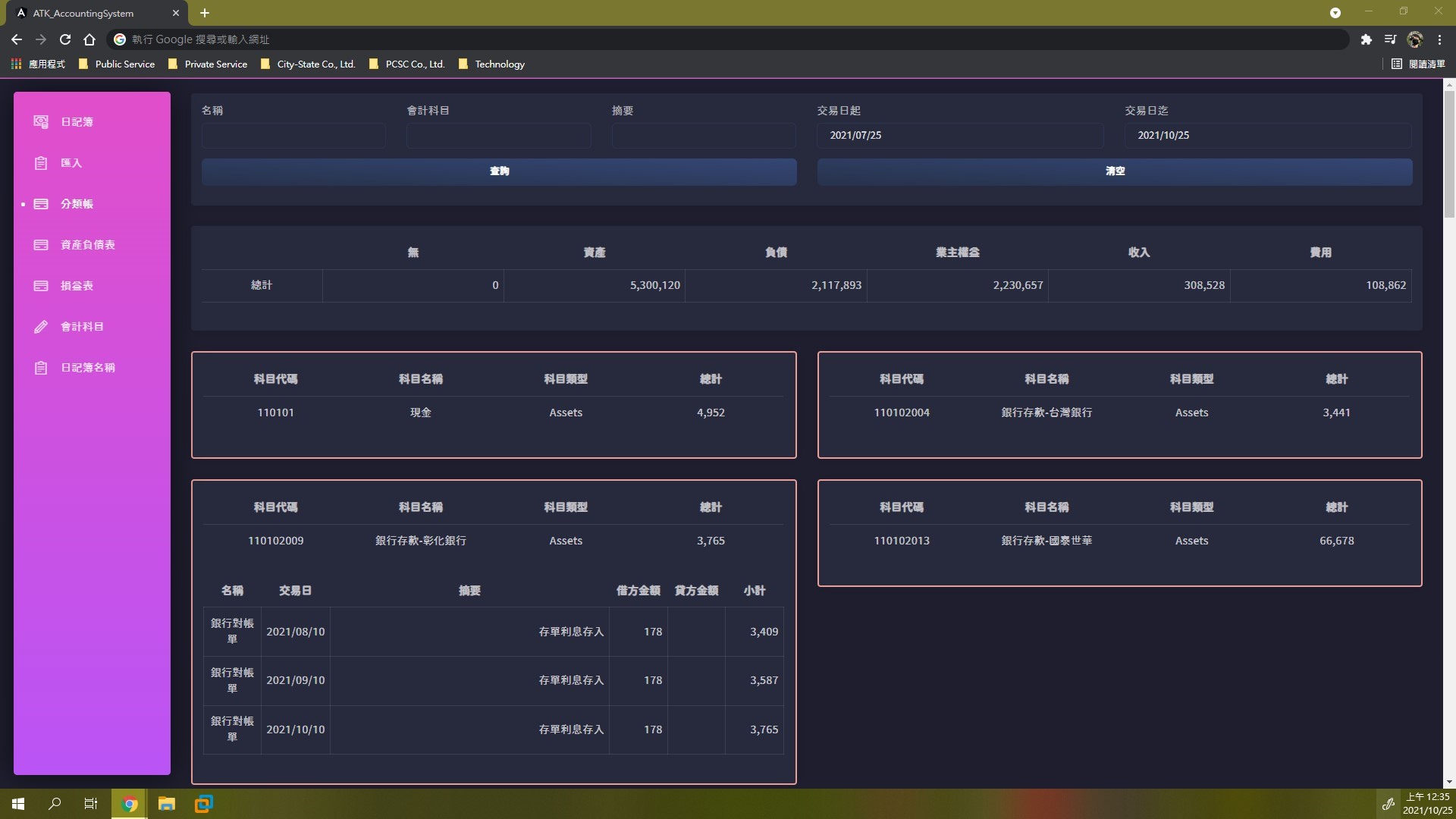Viewport: 1456px width, 819px height.
Task: Select the 匯入 import icon in sidebar
Action: [x=41, y=162]
